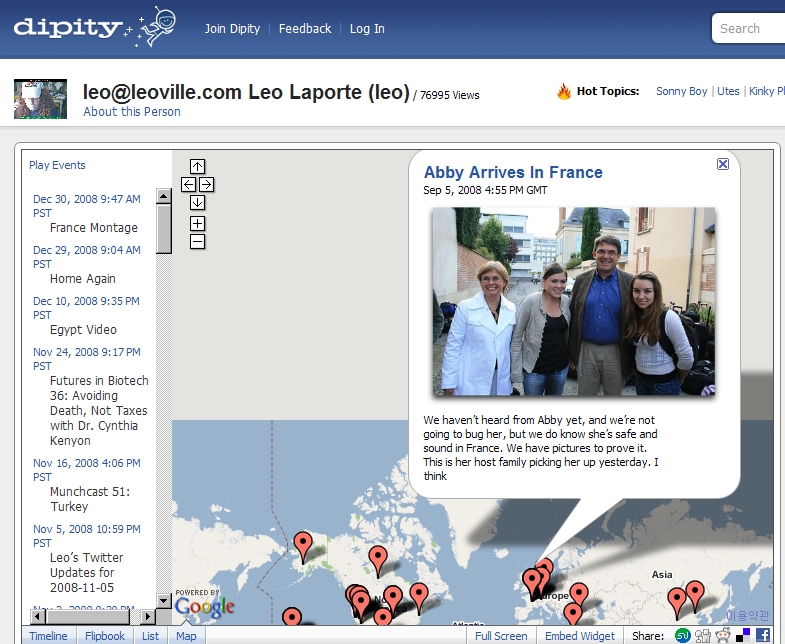This screenshot has width=785, height=644.
Task: Select the Home Again event
Action: coord(83,279)
